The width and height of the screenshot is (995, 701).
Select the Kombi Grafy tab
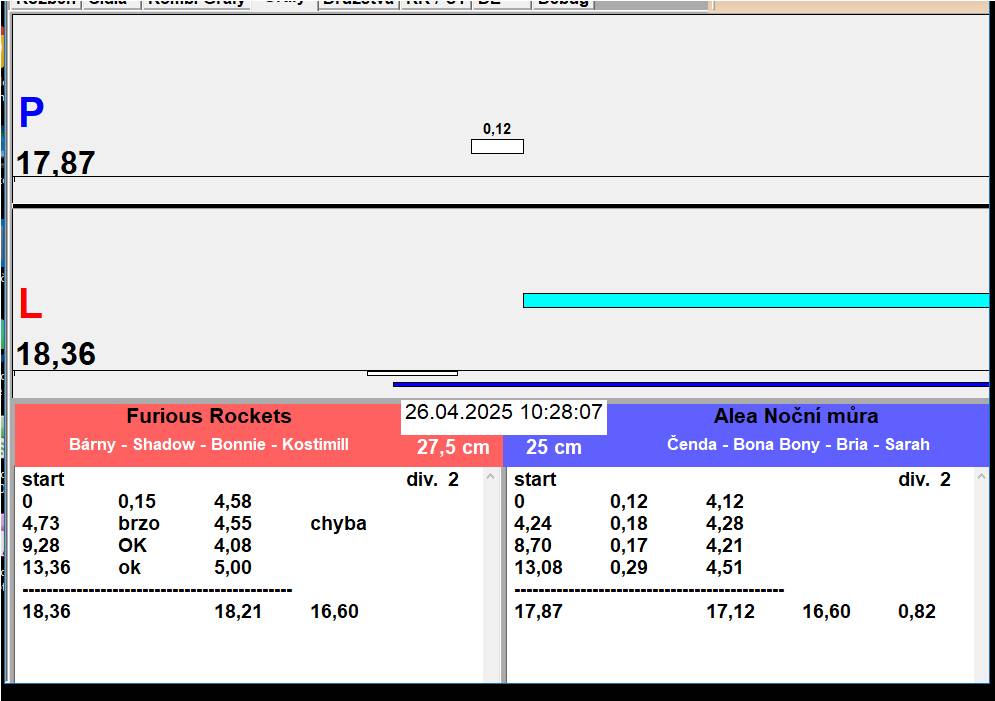(x=196, y=3)
